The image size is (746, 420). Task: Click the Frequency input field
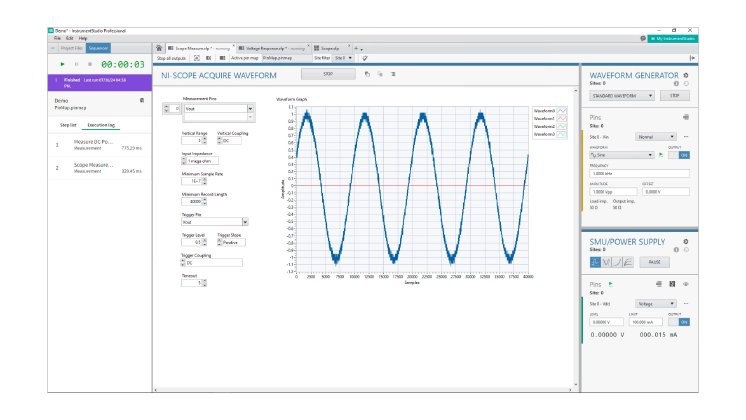click(639, 174)
